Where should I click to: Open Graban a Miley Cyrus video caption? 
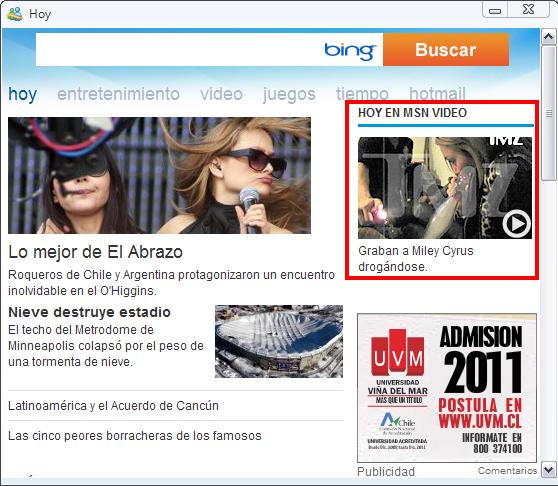point(416,259)
